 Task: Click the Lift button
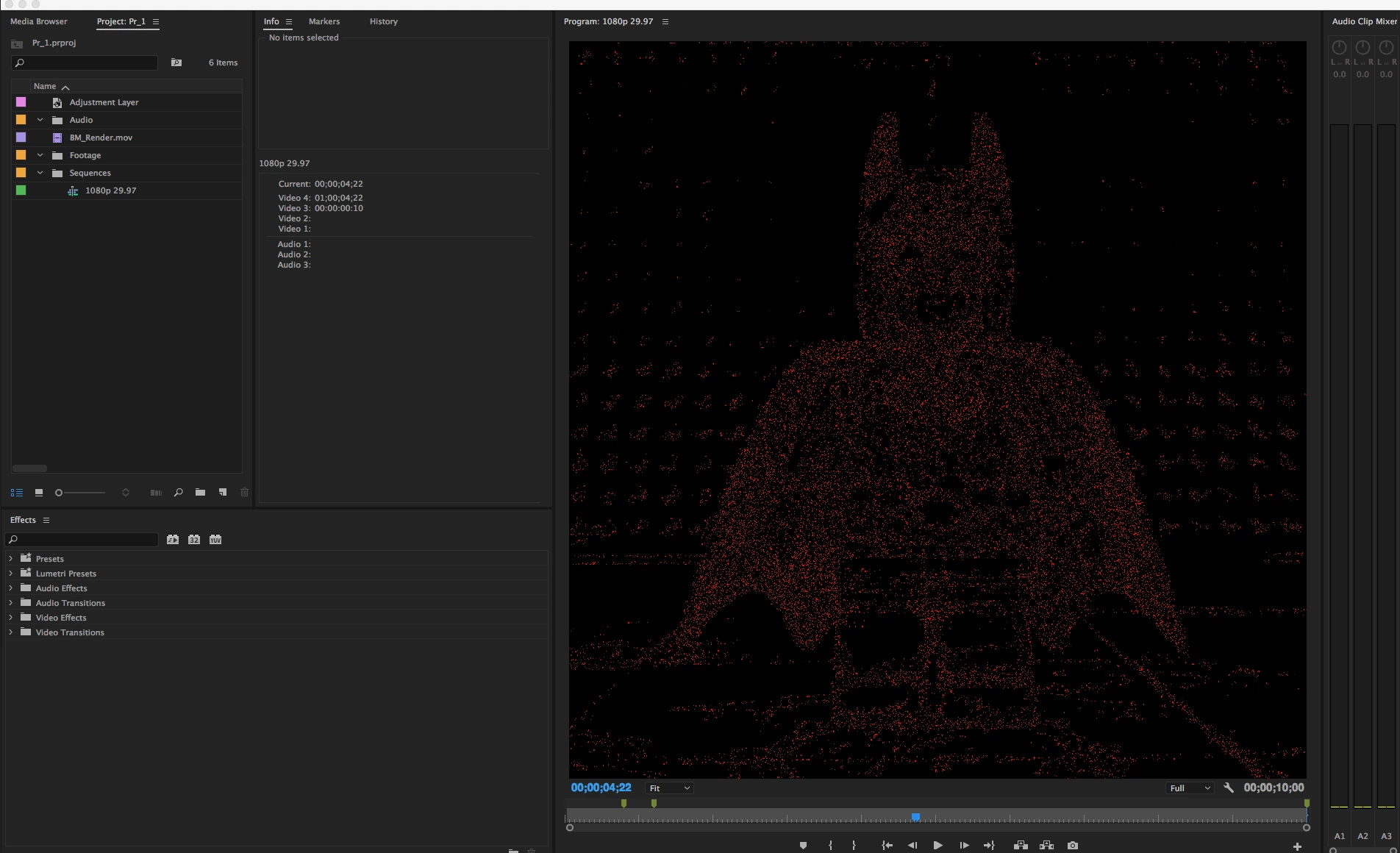tap(1021, 846)
